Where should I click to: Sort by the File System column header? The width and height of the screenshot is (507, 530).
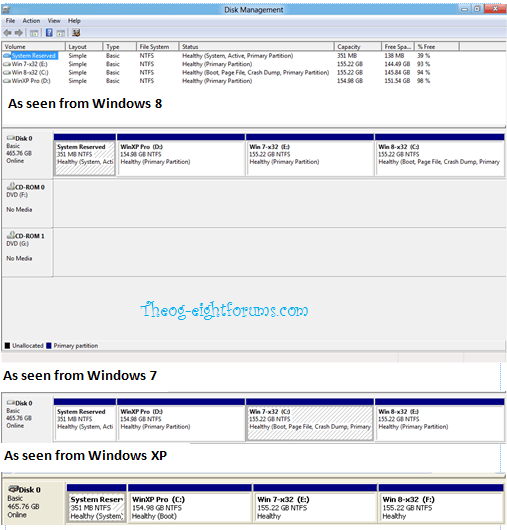pos(158,47)
